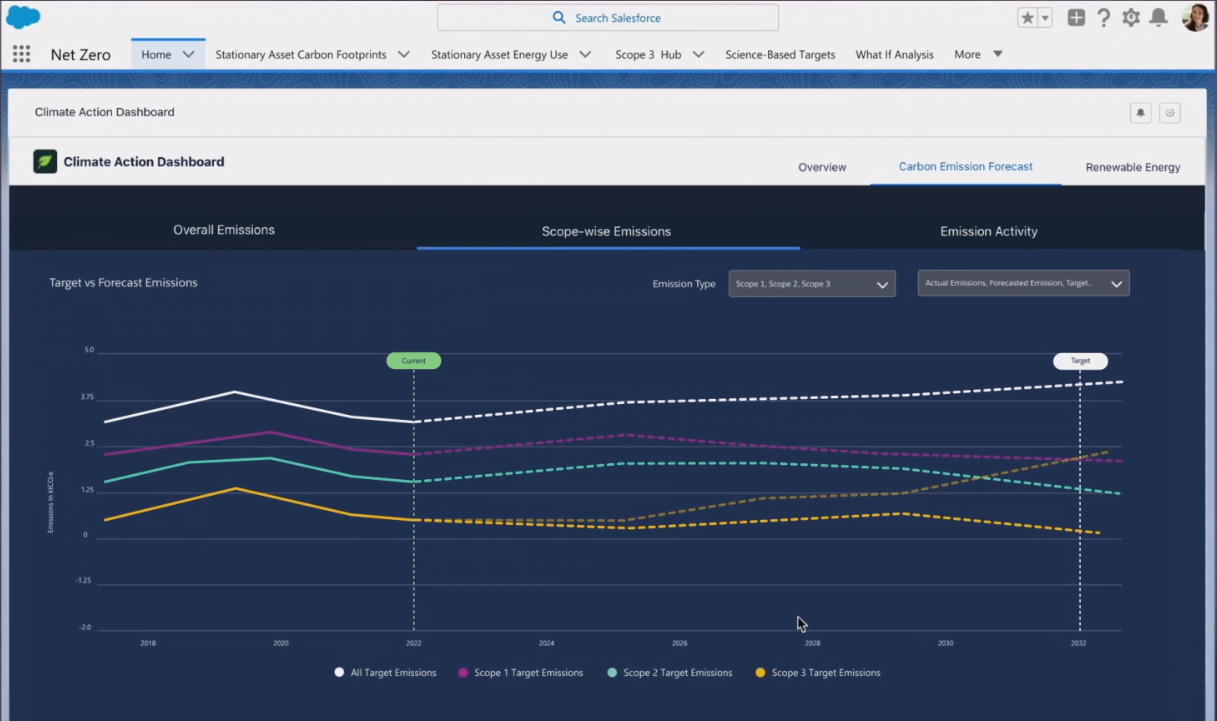Click the Net Zero app name
The width and height of the screenshot is (1217, 721).
coord(81,55)
